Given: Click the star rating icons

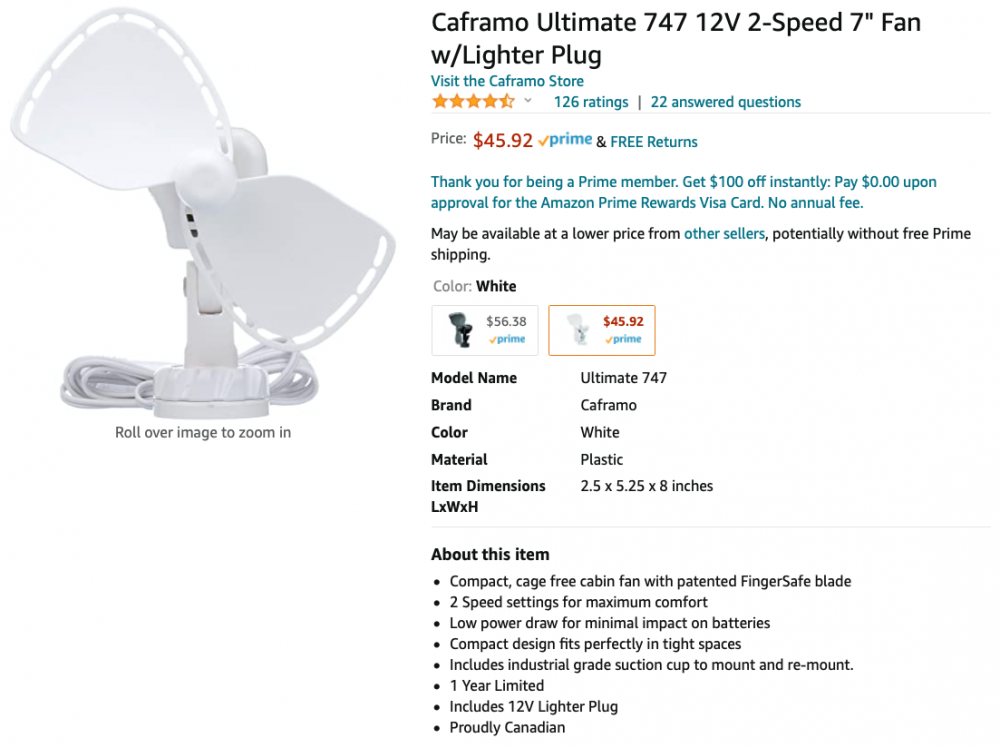Looking at the screenshot, I should (x=473, y=102).
